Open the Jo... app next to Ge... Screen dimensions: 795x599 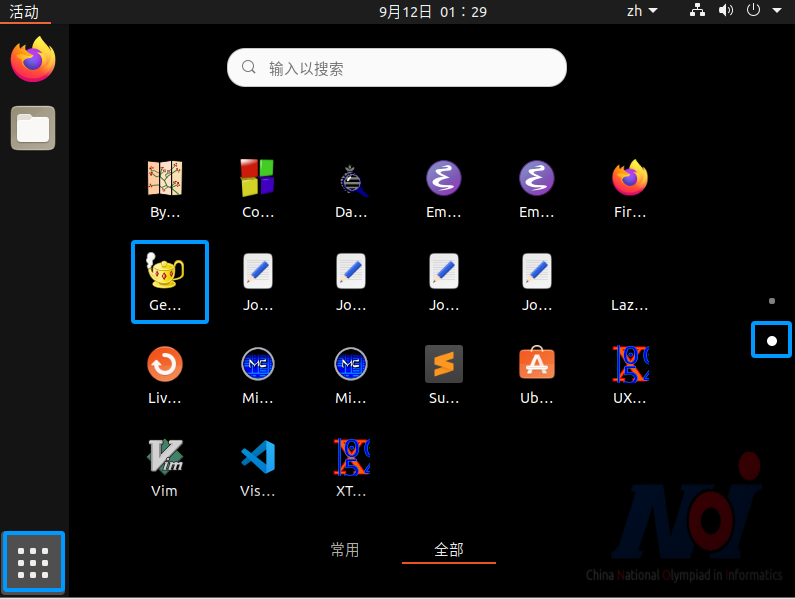(x=258, y=282)
